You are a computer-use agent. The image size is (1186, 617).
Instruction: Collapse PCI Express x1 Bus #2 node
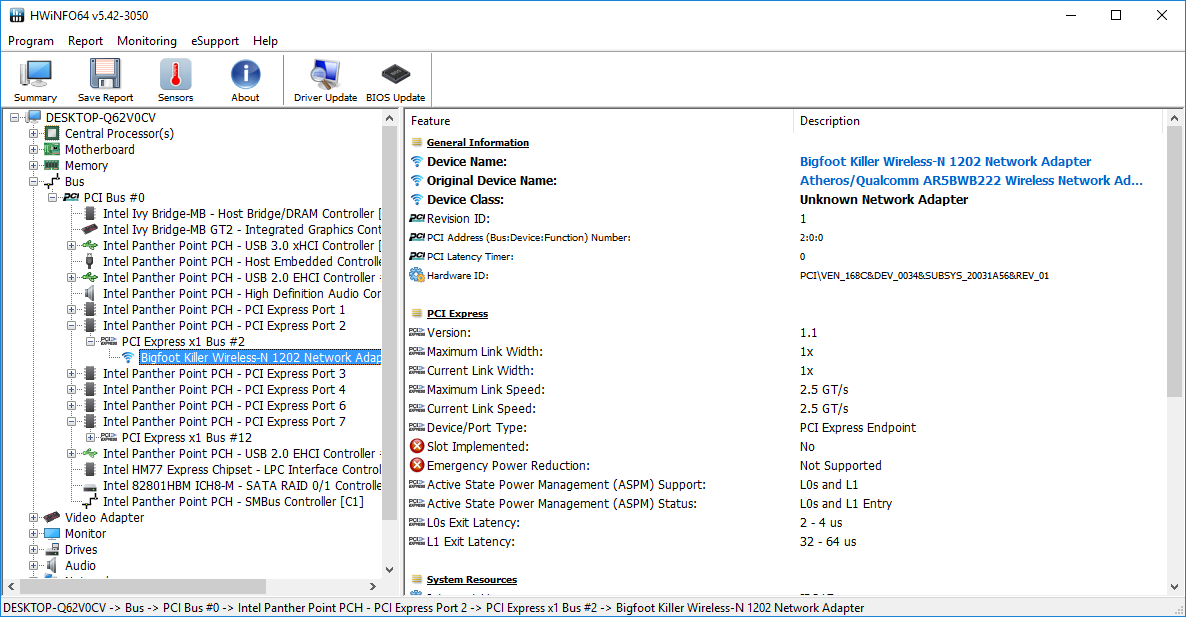pos(90,342)
